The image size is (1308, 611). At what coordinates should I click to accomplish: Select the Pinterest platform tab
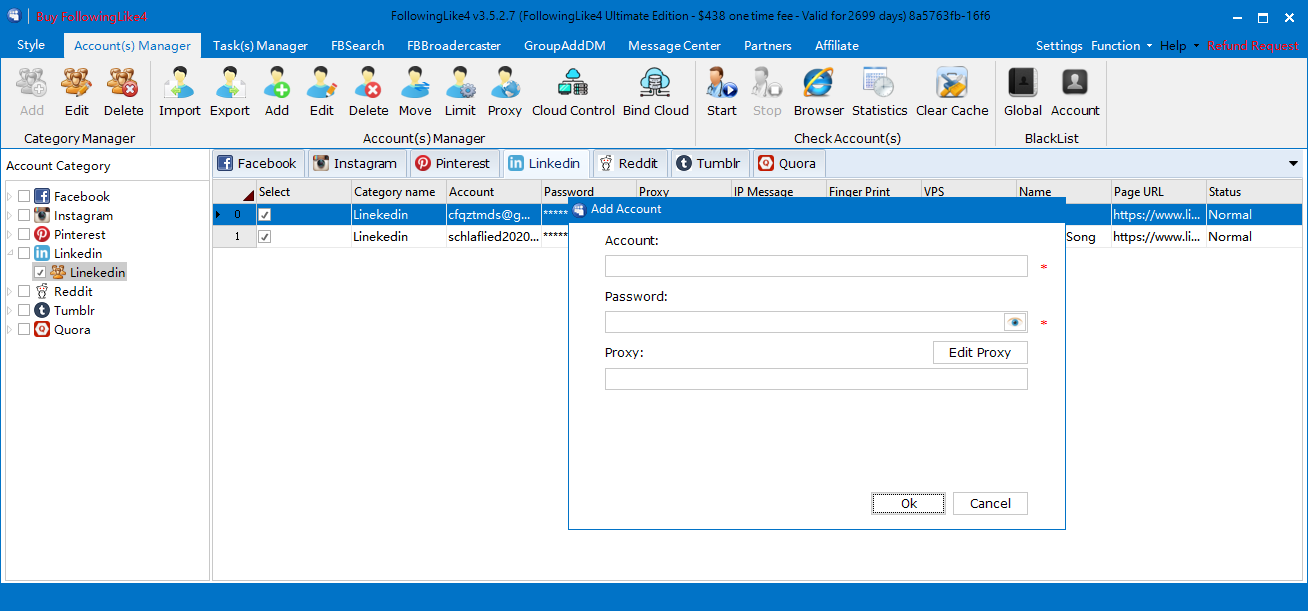(x=453, y=163)
